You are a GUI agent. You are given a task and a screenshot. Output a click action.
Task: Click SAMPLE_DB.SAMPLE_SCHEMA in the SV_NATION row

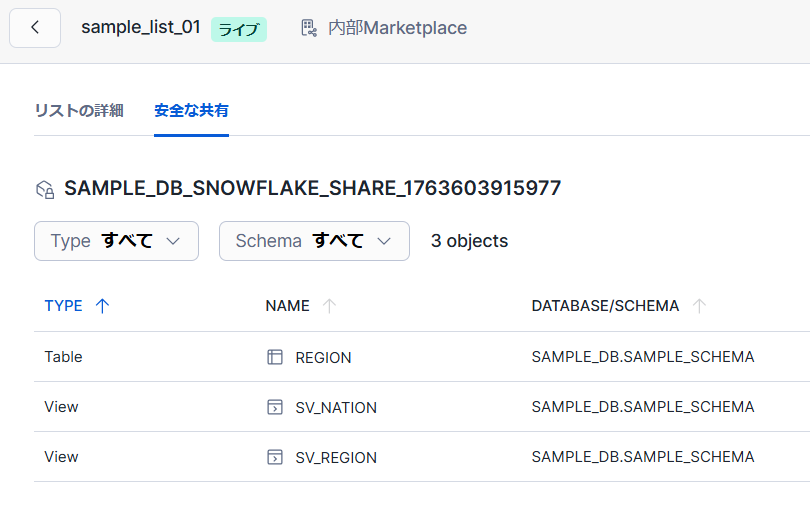[x=643, y=407]
